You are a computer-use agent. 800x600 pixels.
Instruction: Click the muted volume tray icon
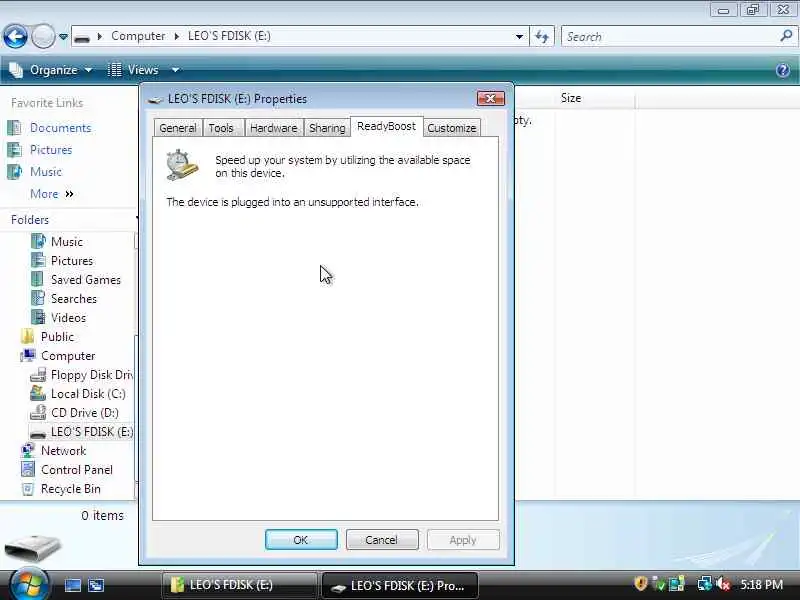pyautogui.click(x=722, y=583)
